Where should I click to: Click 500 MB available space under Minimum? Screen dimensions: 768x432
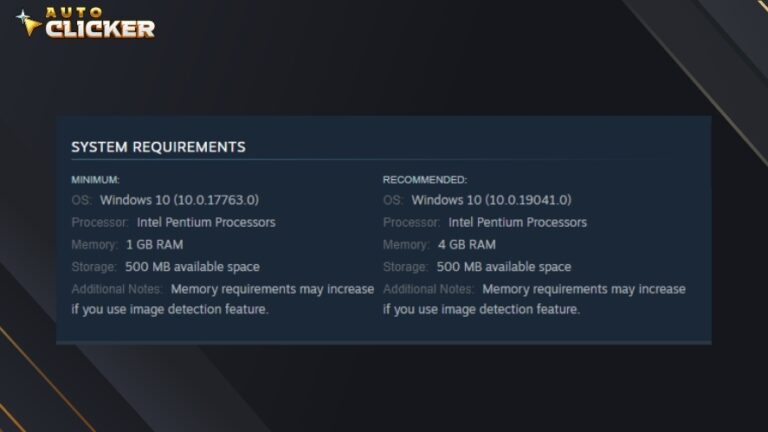pos(192,267)
